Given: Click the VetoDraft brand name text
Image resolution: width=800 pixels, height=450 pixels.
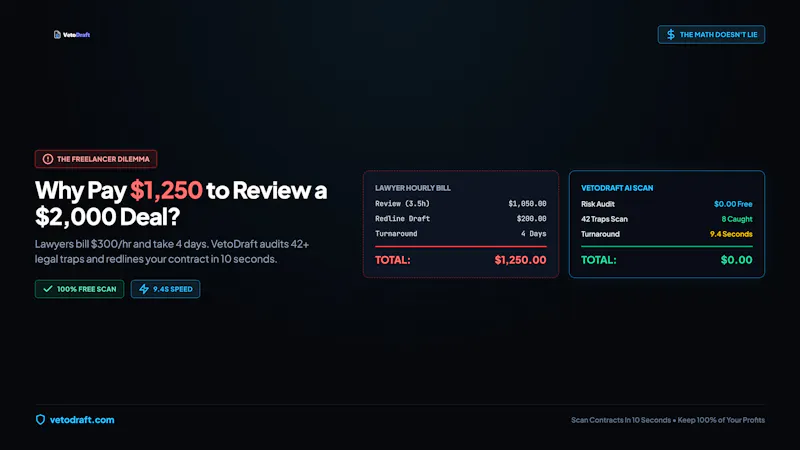Looking at the screenshot, I should [77, 35].
